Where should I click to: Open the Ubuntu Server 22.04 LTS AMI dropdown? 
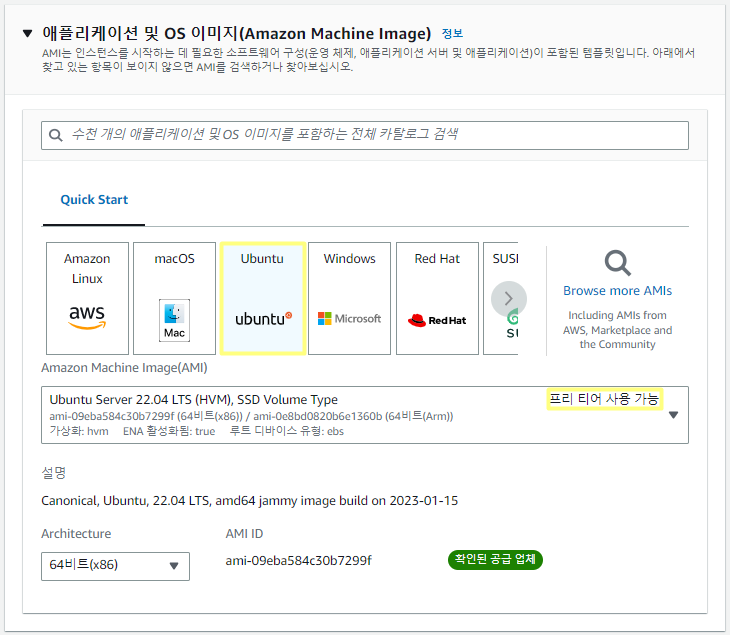365,415
